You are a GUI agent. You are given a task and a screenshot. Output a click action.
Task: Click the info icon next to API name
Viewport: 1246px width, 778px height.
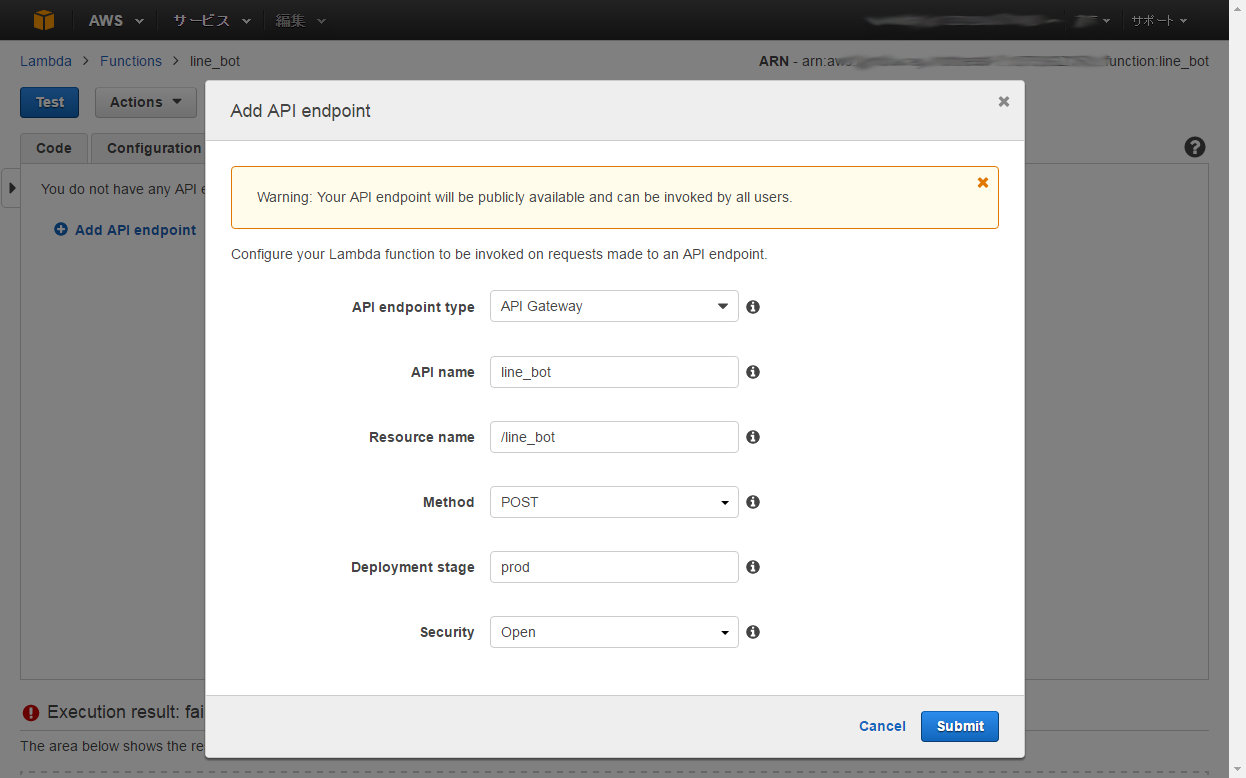[753, 371]
